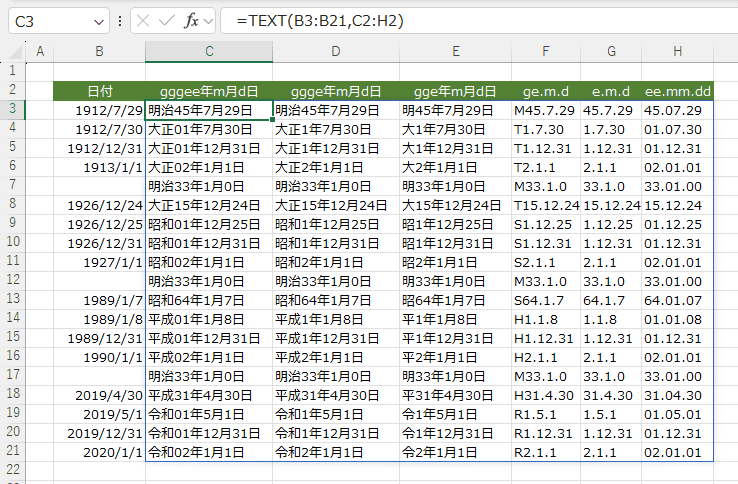Click the ge.m.d header cell
This screenshot has height=484, width=738.
tap(545, 91)
